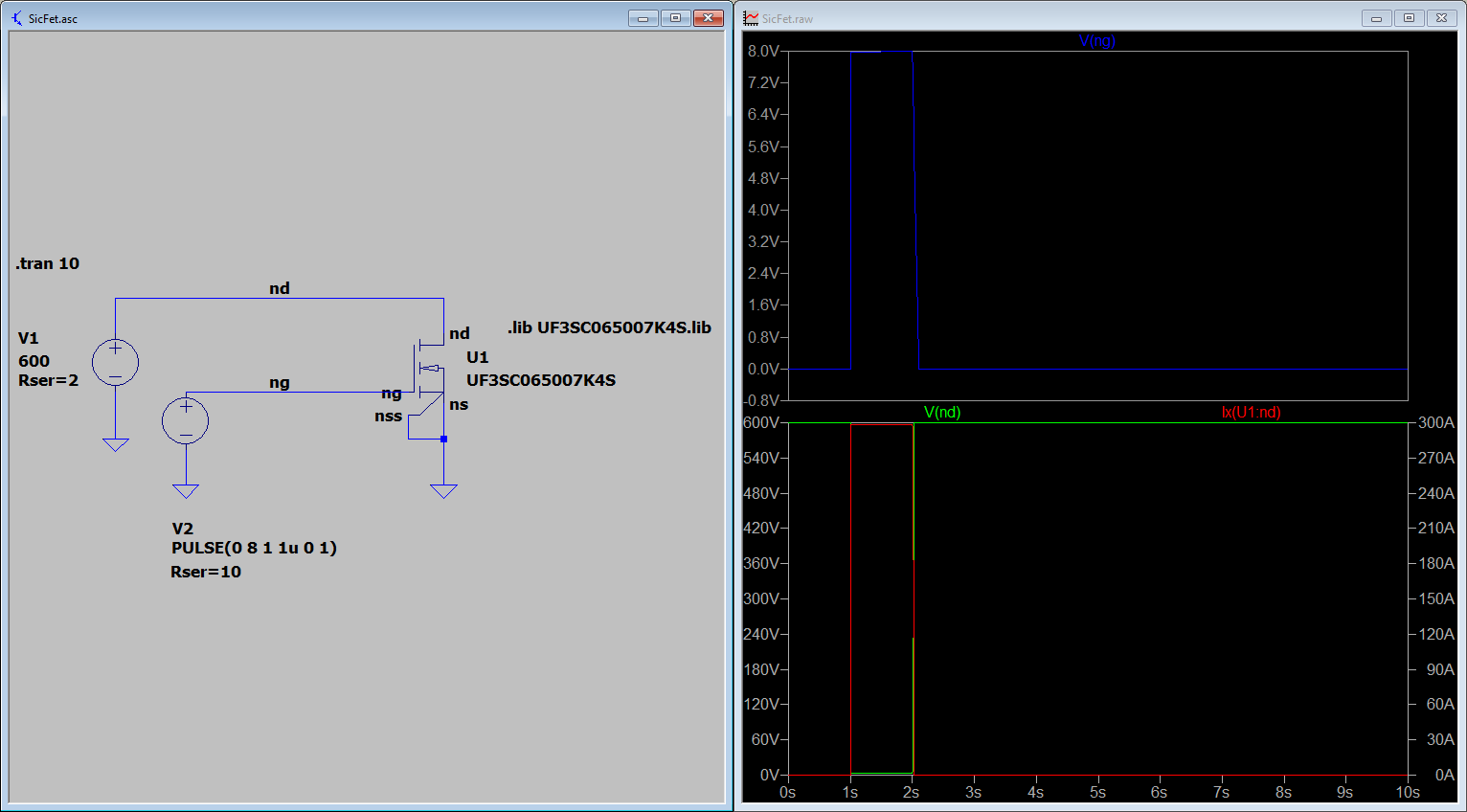
Task: Maximize the SicFet.raw window
Action: tap(1409, 18)
